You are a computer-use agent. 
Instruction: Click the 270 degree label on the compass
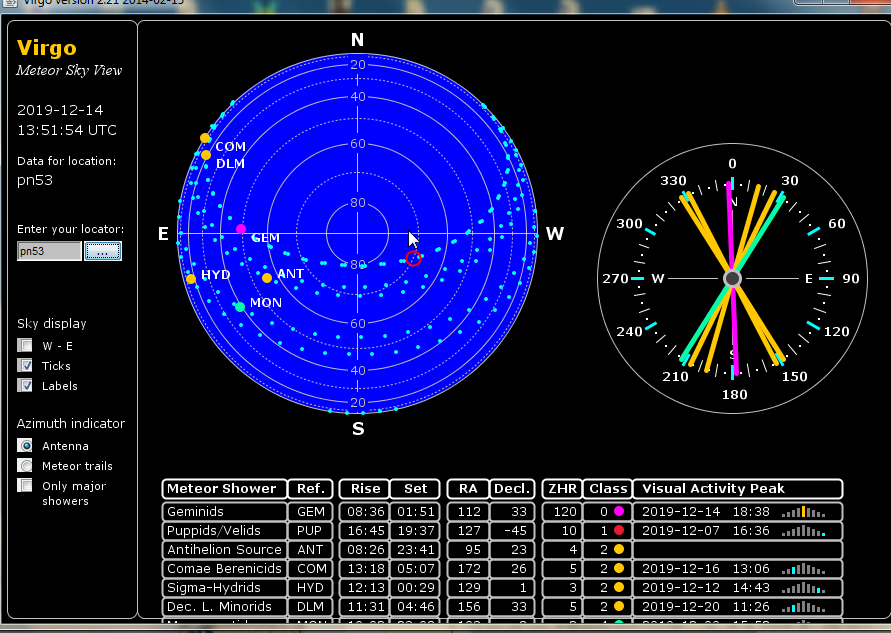(x=615, y=278)
